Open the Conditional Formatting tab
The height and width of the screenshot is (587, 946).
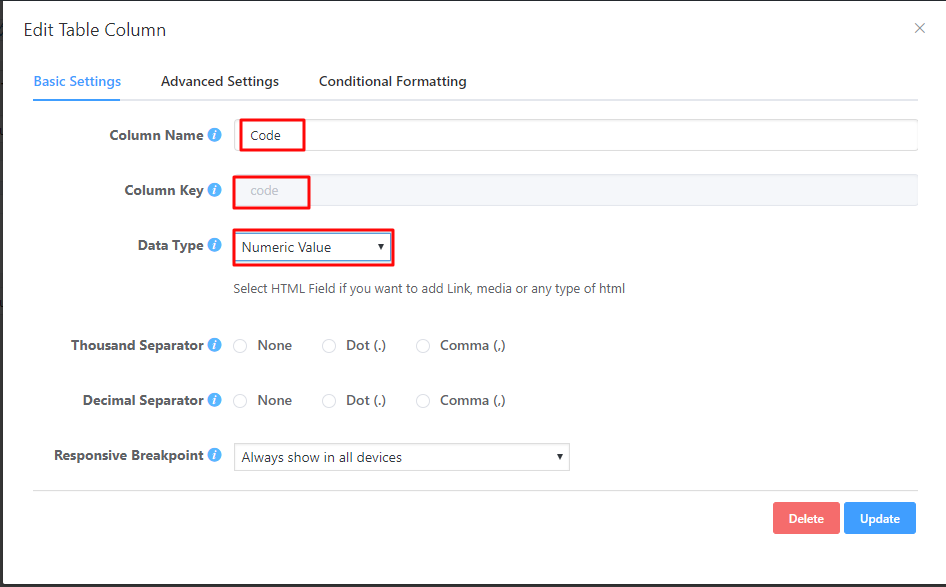point(392,81)
